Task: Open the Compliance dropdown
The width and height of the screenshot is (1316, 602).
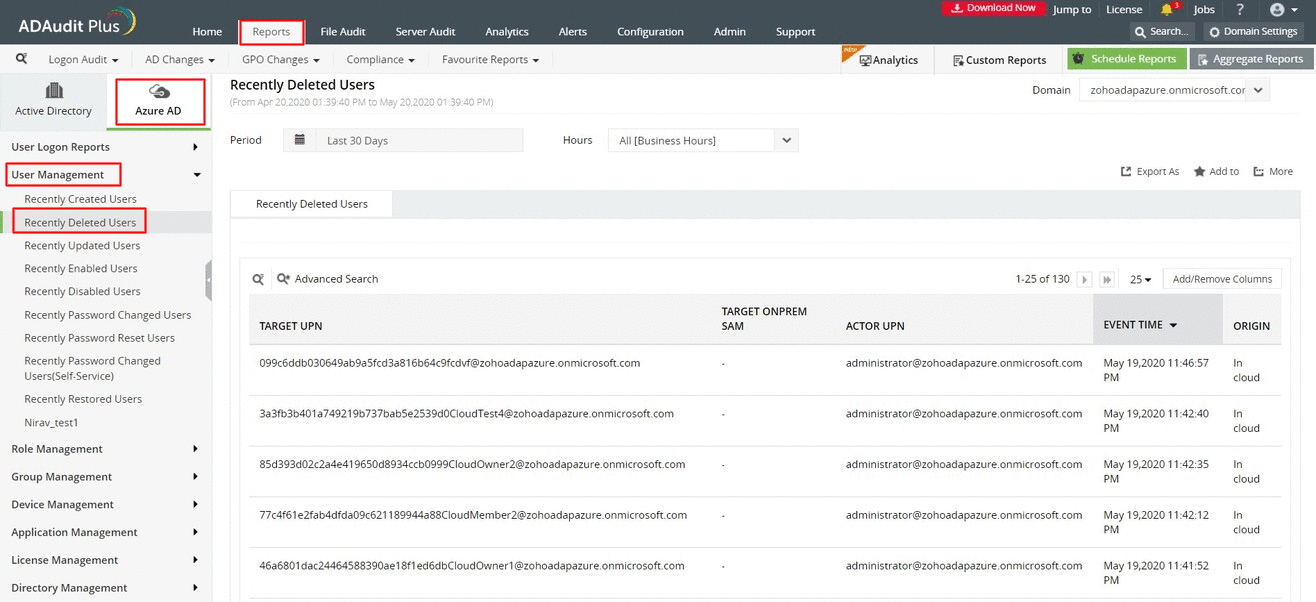Action: click(381, 60)
